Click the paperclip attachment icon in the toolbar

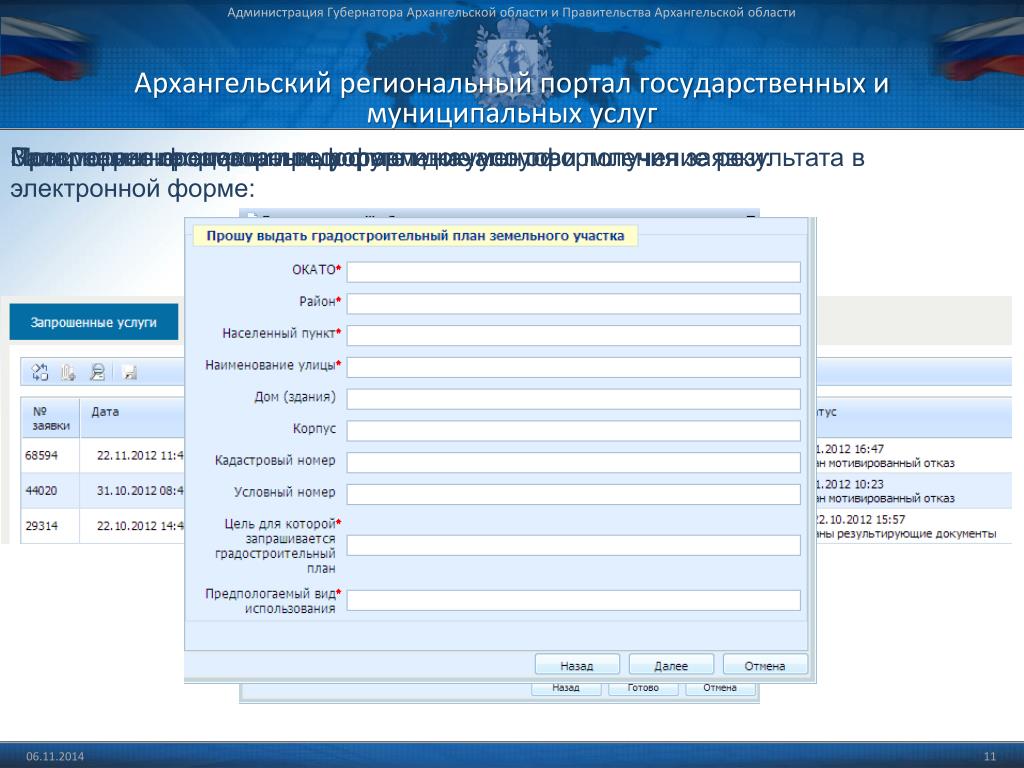click(x=68, y=372)
